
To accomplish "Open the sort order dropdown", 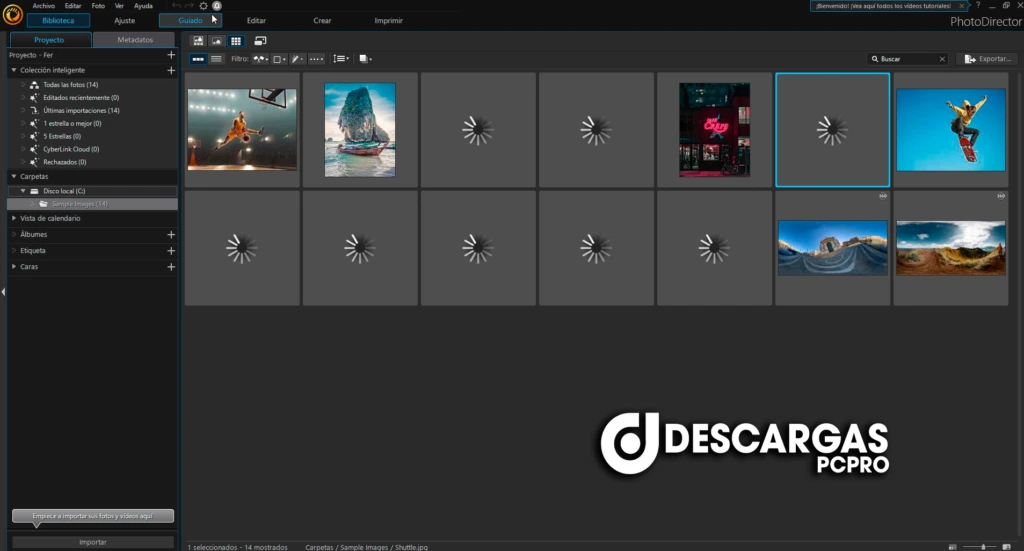I will (341, 59).
